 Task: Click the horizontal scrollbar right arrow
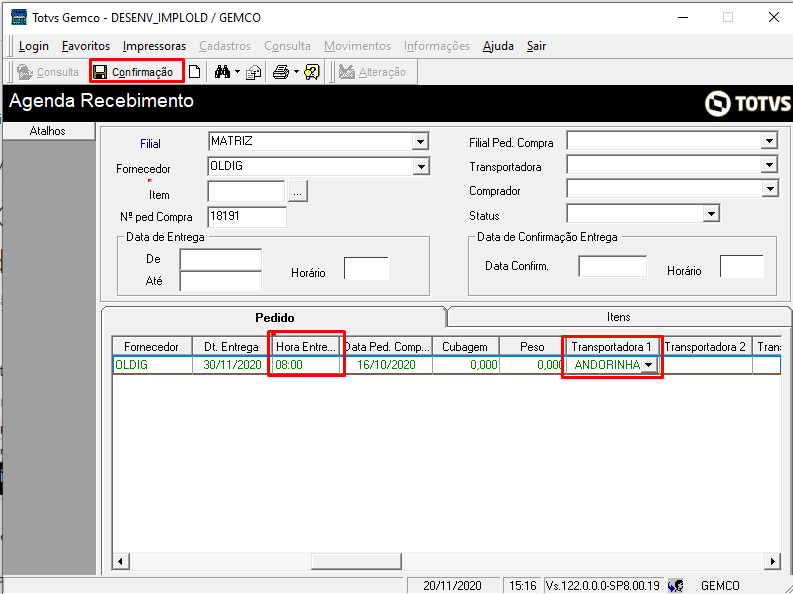(772, 561)
